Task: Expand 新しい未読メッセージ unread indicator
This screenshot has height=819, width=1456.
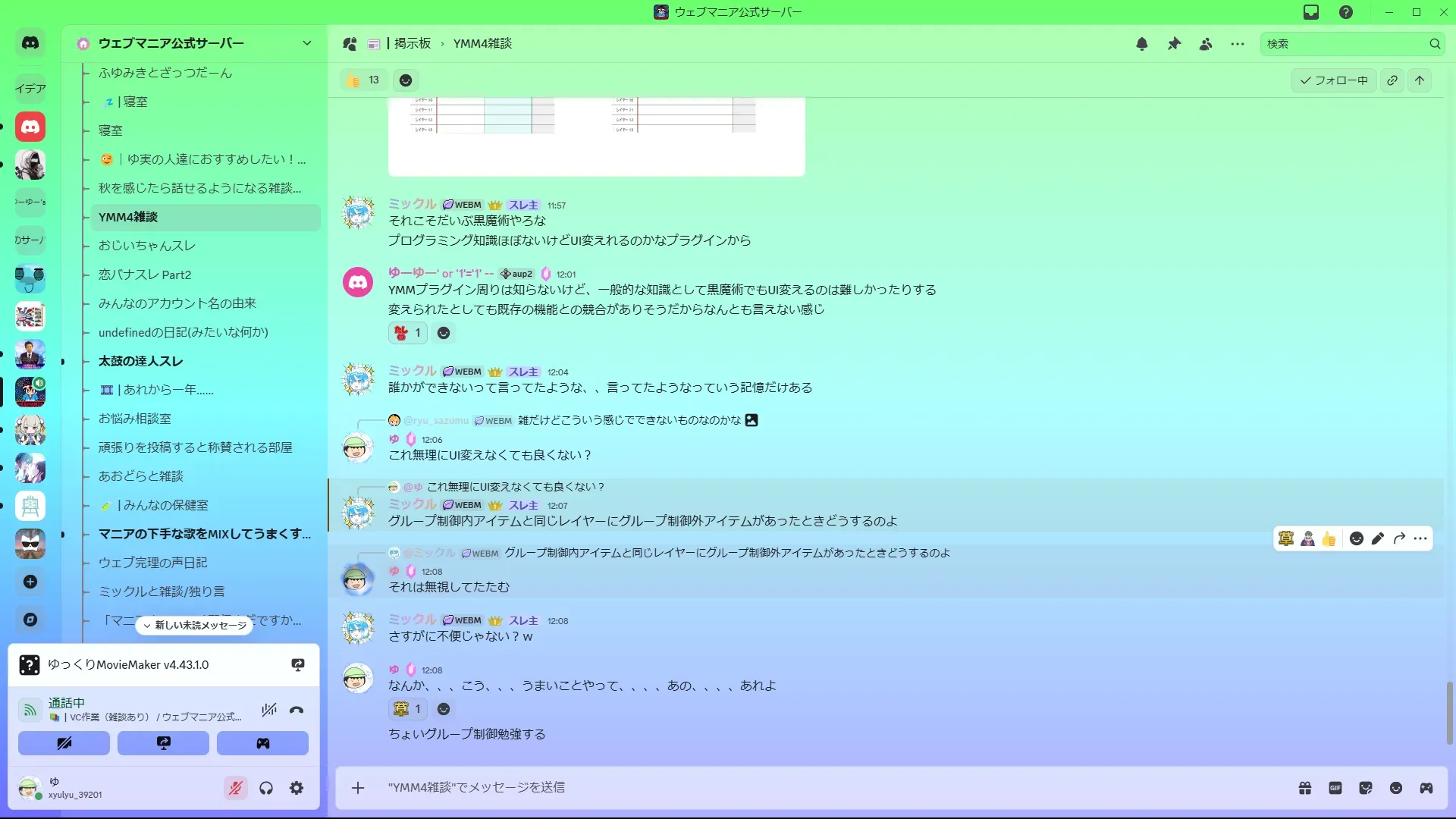Action: pos(195,626)
